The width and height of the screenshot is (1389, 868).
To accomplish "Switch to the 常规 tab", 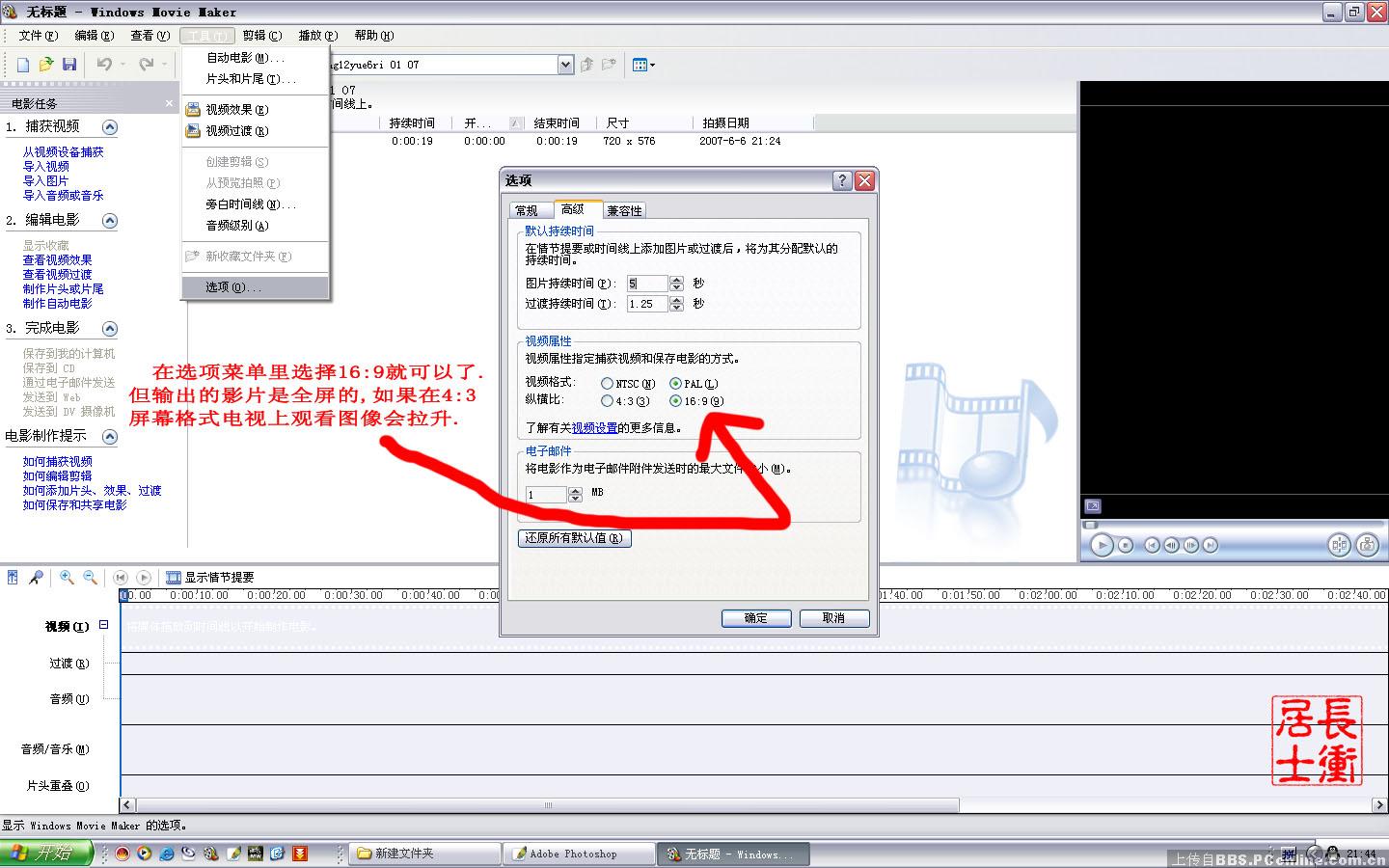I will [x=527, y=210].
